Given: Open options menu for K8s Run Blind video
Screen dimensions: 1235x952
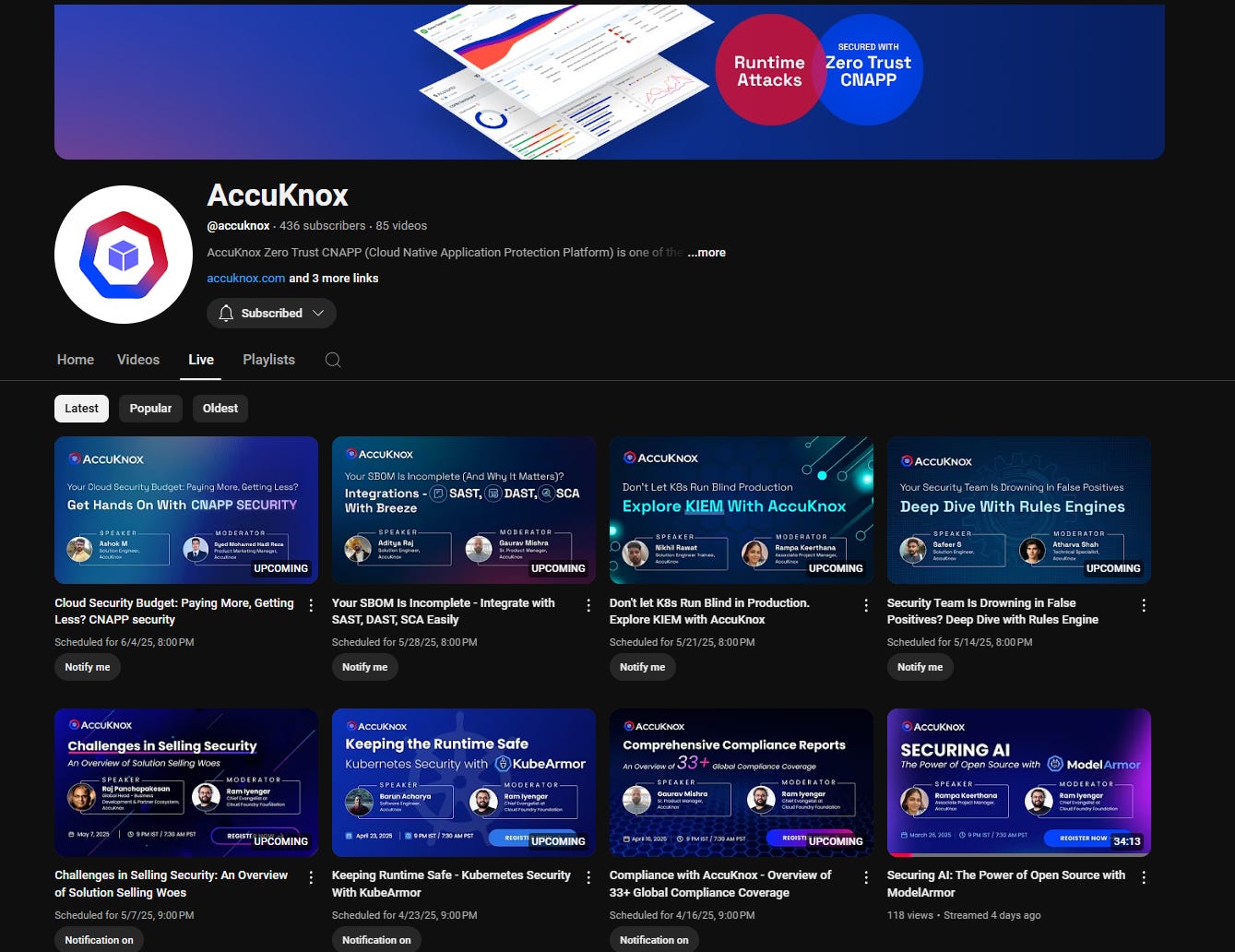Looking at the screenshot, I should pos(866,605).
